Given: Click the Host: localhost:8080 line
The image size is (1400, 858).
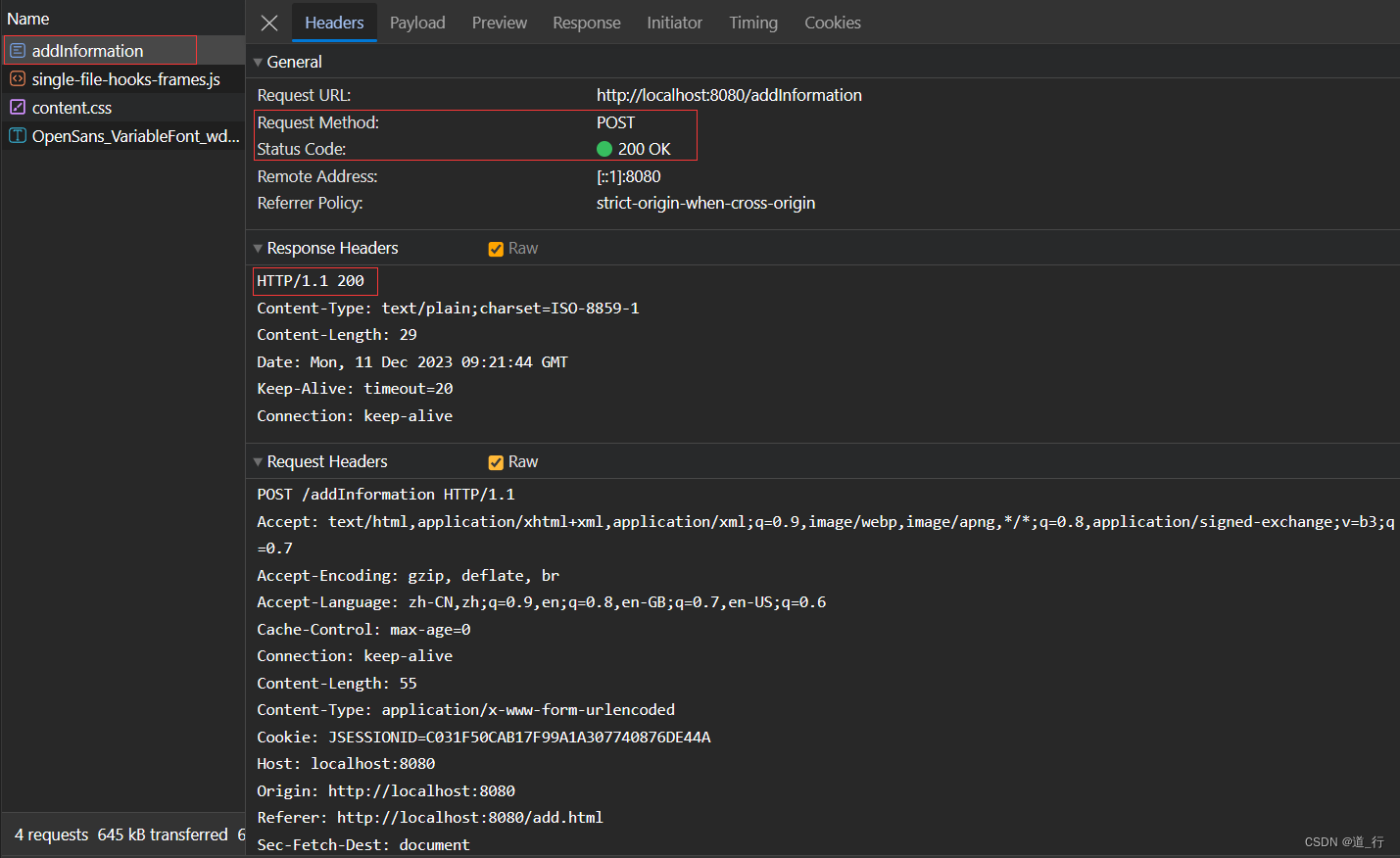Looking at the screenshot, I should coord(346,764).
